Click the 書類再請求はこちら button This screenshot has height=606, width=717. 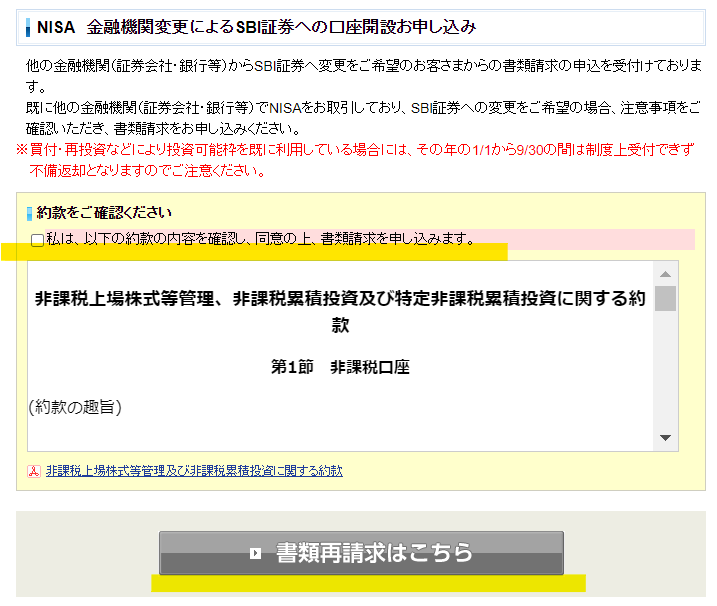coord(361,553)
